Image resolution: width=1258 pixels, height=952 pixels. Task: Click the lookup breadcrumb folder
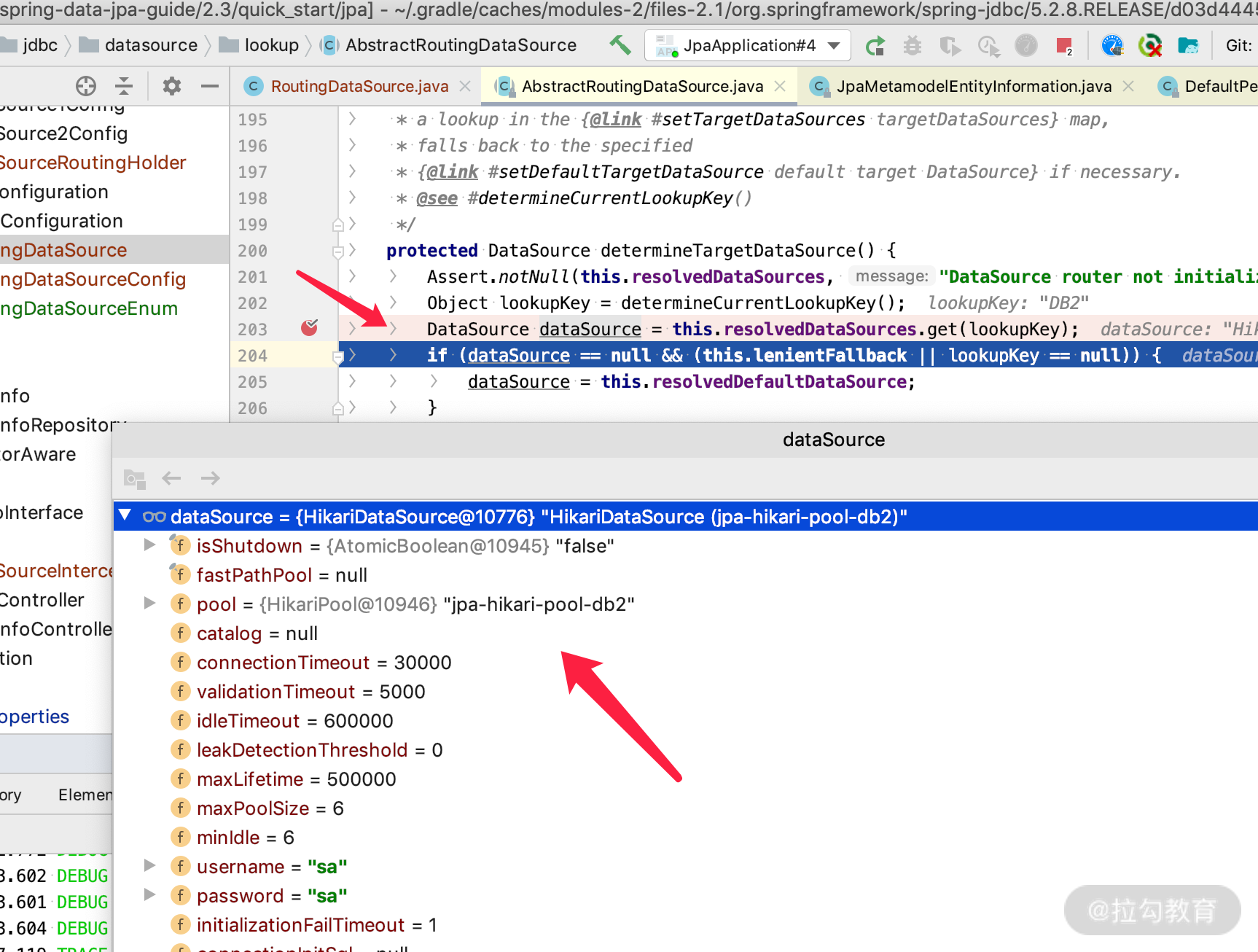[259, 45]
